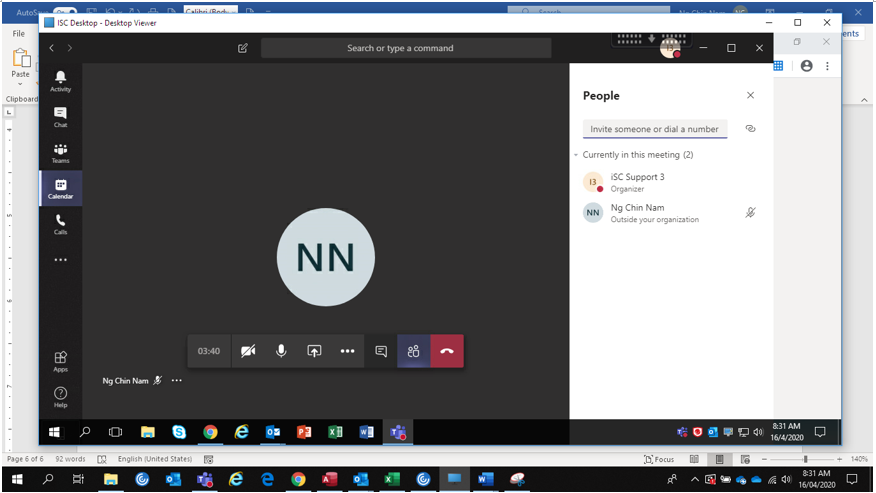This screenshot has width=876, height=493.
Task: Open remote notification center
Action: [820, 432]
